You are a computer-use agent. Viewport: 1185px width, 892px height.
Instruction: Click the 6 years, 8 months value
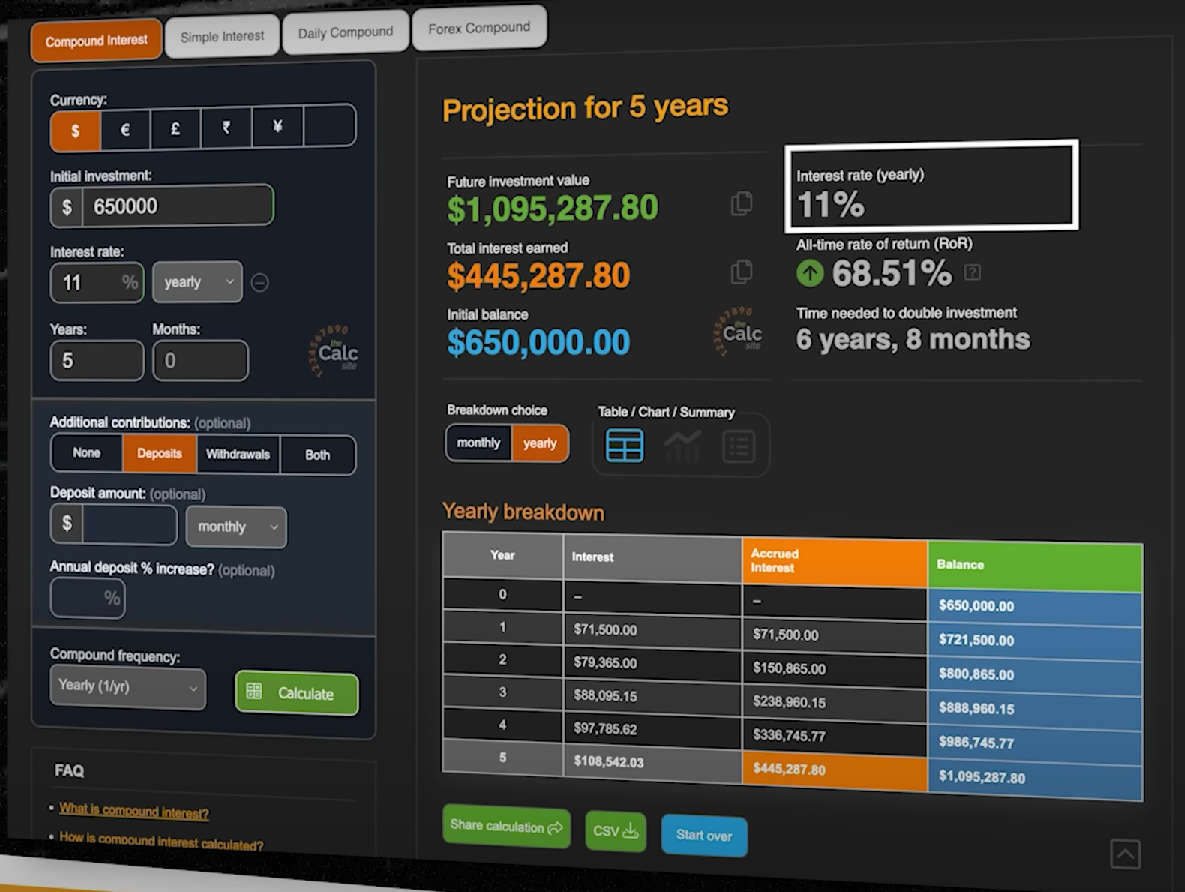pos(913,339)
